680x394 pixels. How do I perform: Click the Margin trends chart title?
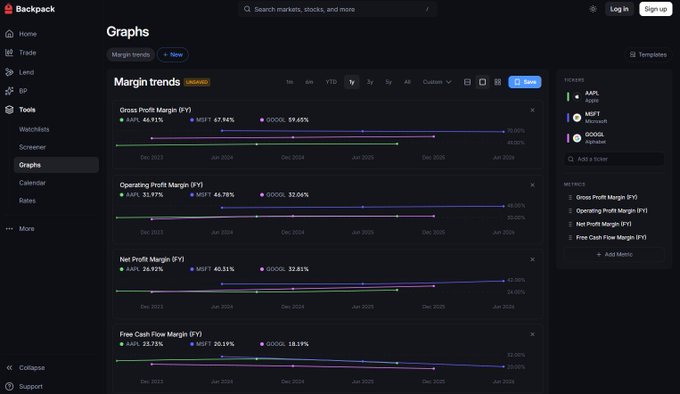click(x=147, y=82)
